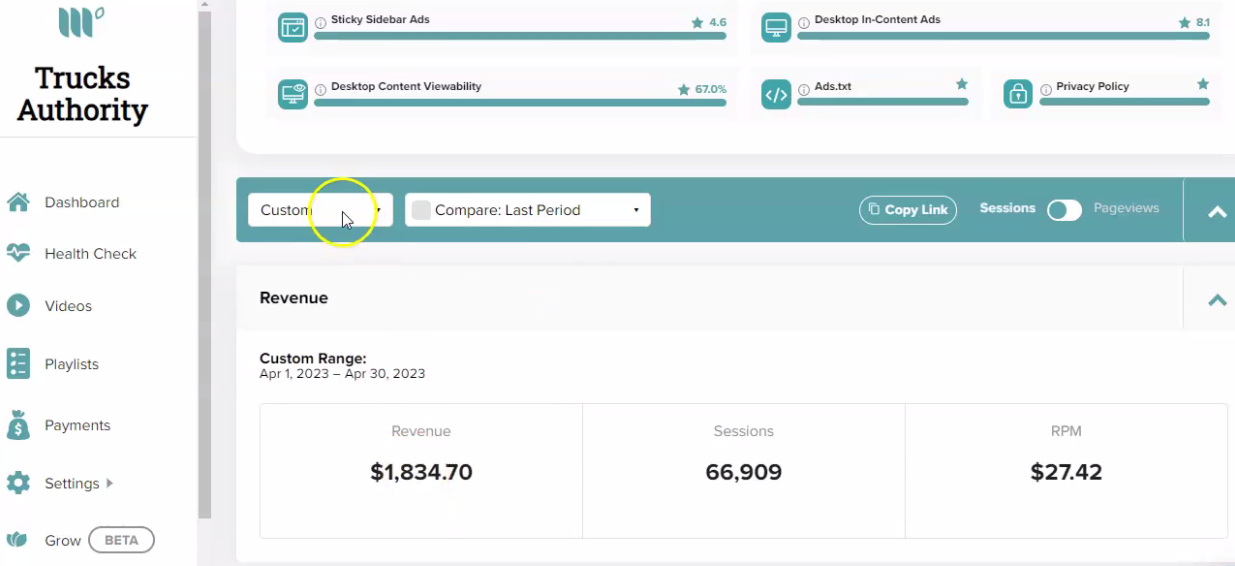Open the Playlists list icon
The width and height of the screenshot is (1235, 566).
point(18,364)
